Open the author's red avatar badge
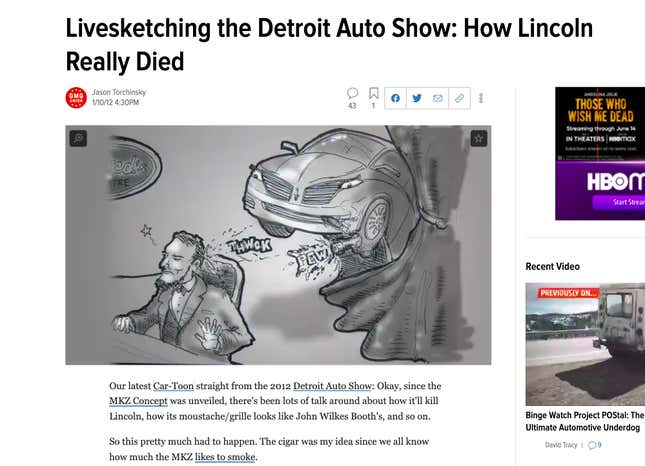645x466 pixels. pyautogui.click(x=76, y=97)
